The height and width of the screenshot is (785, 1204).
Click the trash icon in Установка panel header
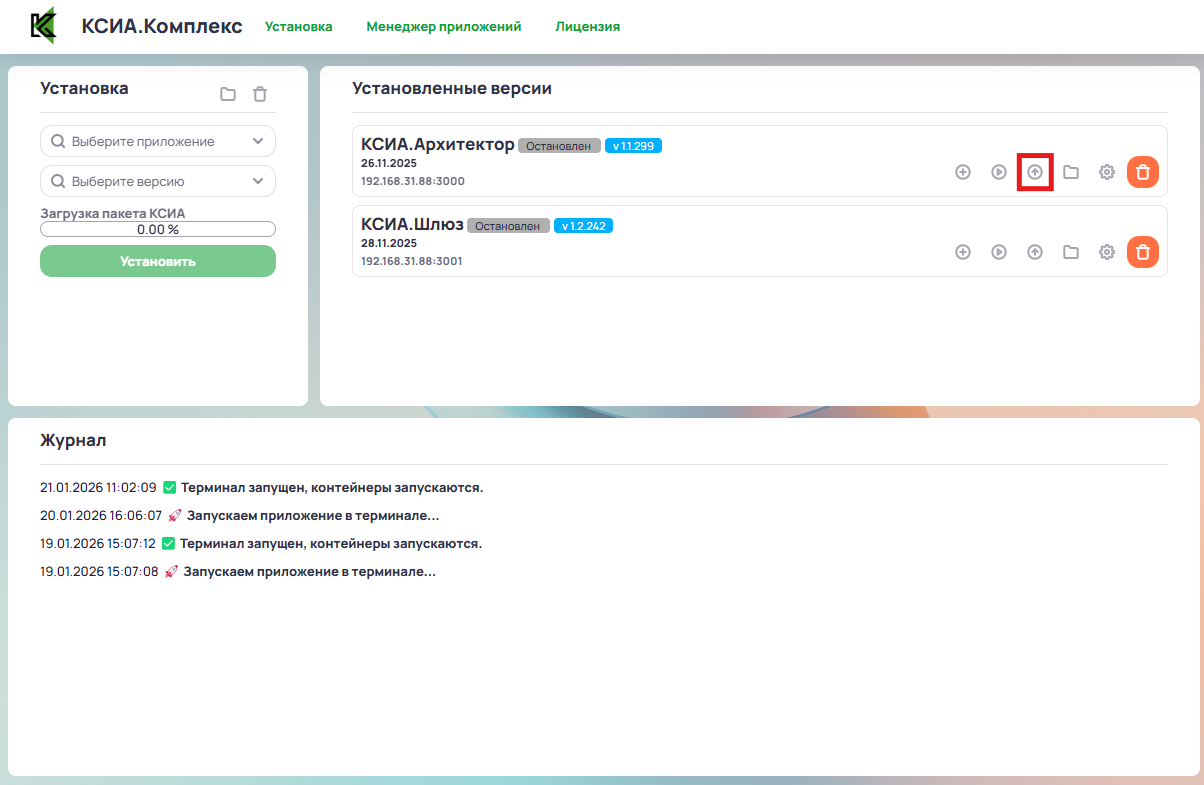(x=260, y=93)
